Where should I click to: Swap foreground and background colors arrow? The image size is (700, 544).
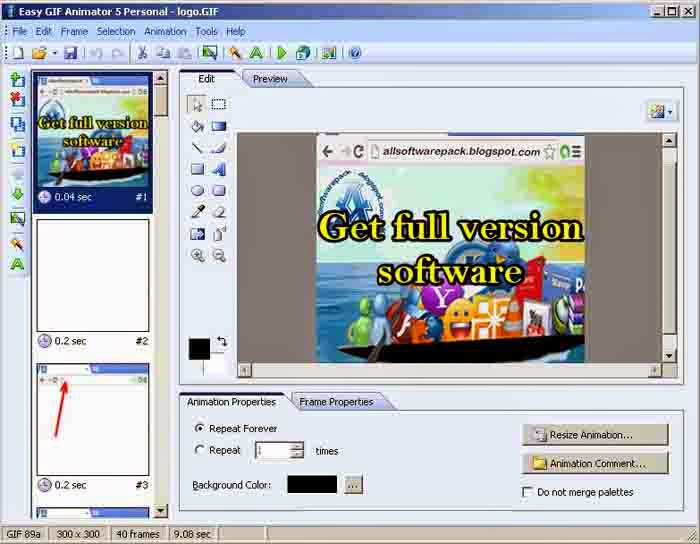(x=222, y=342)
